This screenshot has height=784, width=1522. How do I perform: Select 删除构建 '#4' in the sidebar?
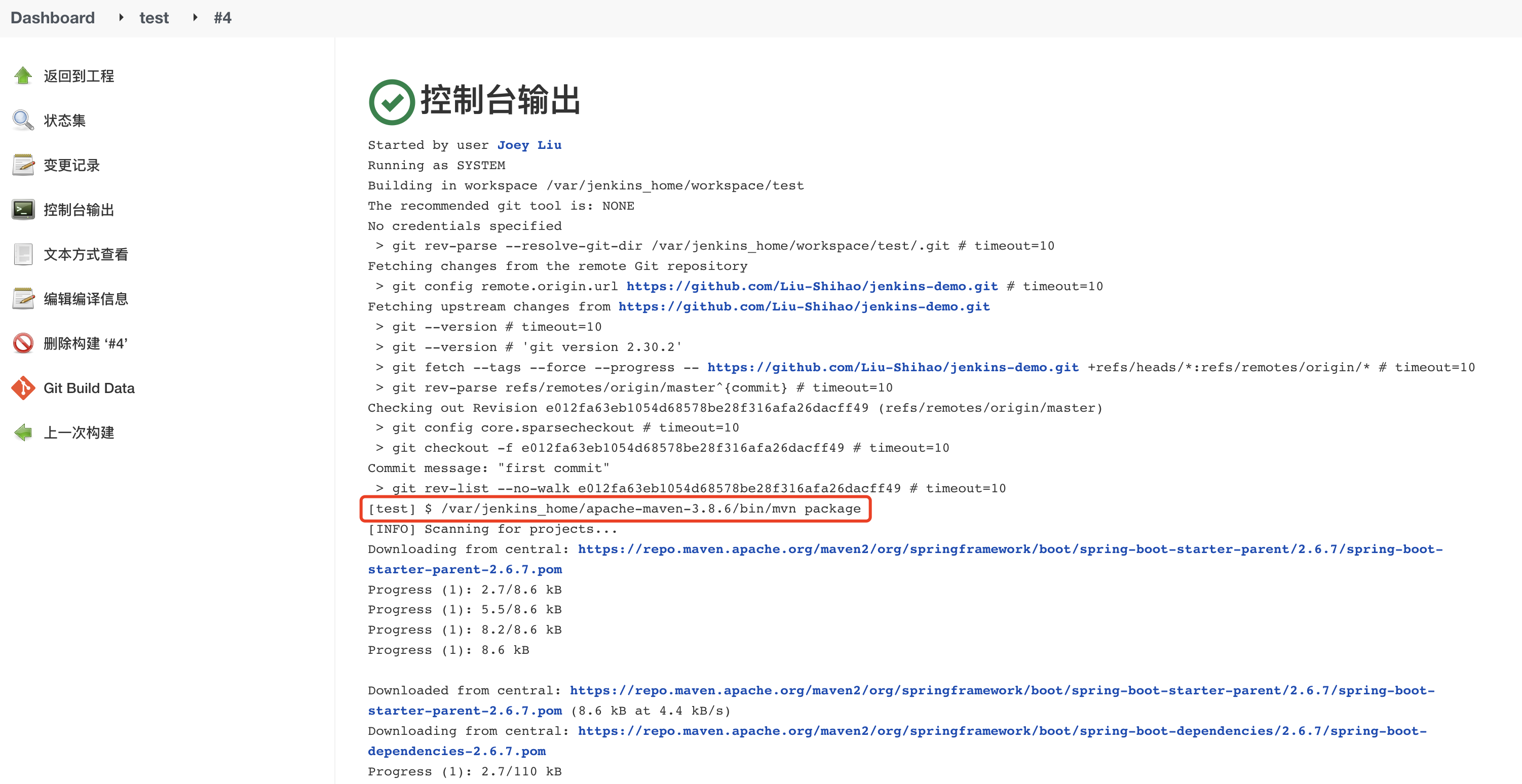(86, 343)
